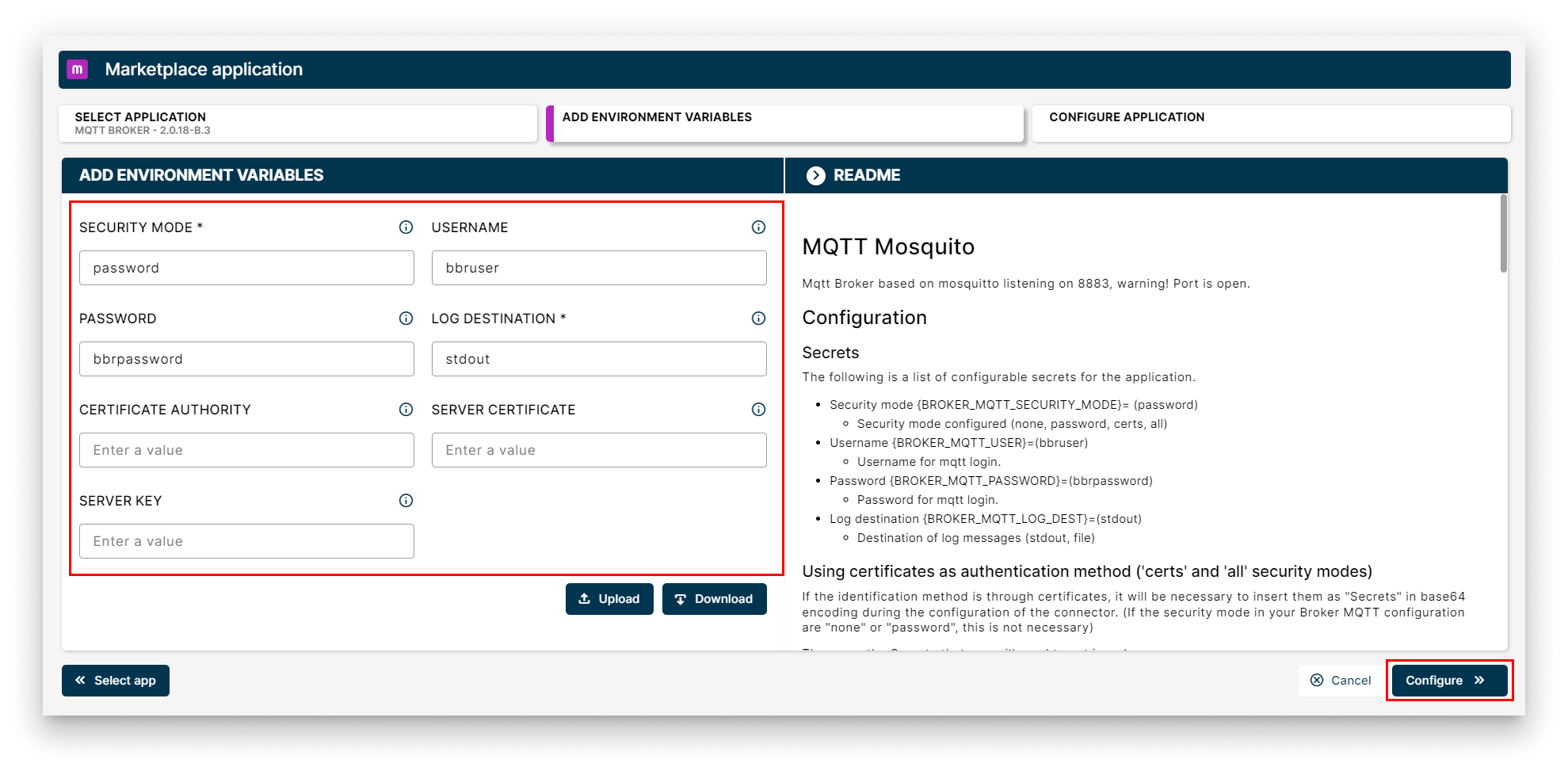This screenshot has height=767, width=1568.
Task: Switch to Configure Application step
Action: click(x=1270, y=124)
